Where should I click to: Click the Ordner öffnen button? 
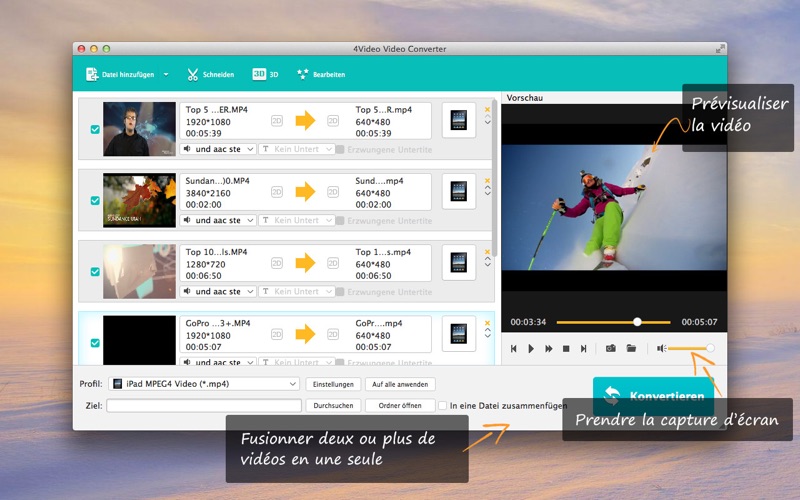400,406
